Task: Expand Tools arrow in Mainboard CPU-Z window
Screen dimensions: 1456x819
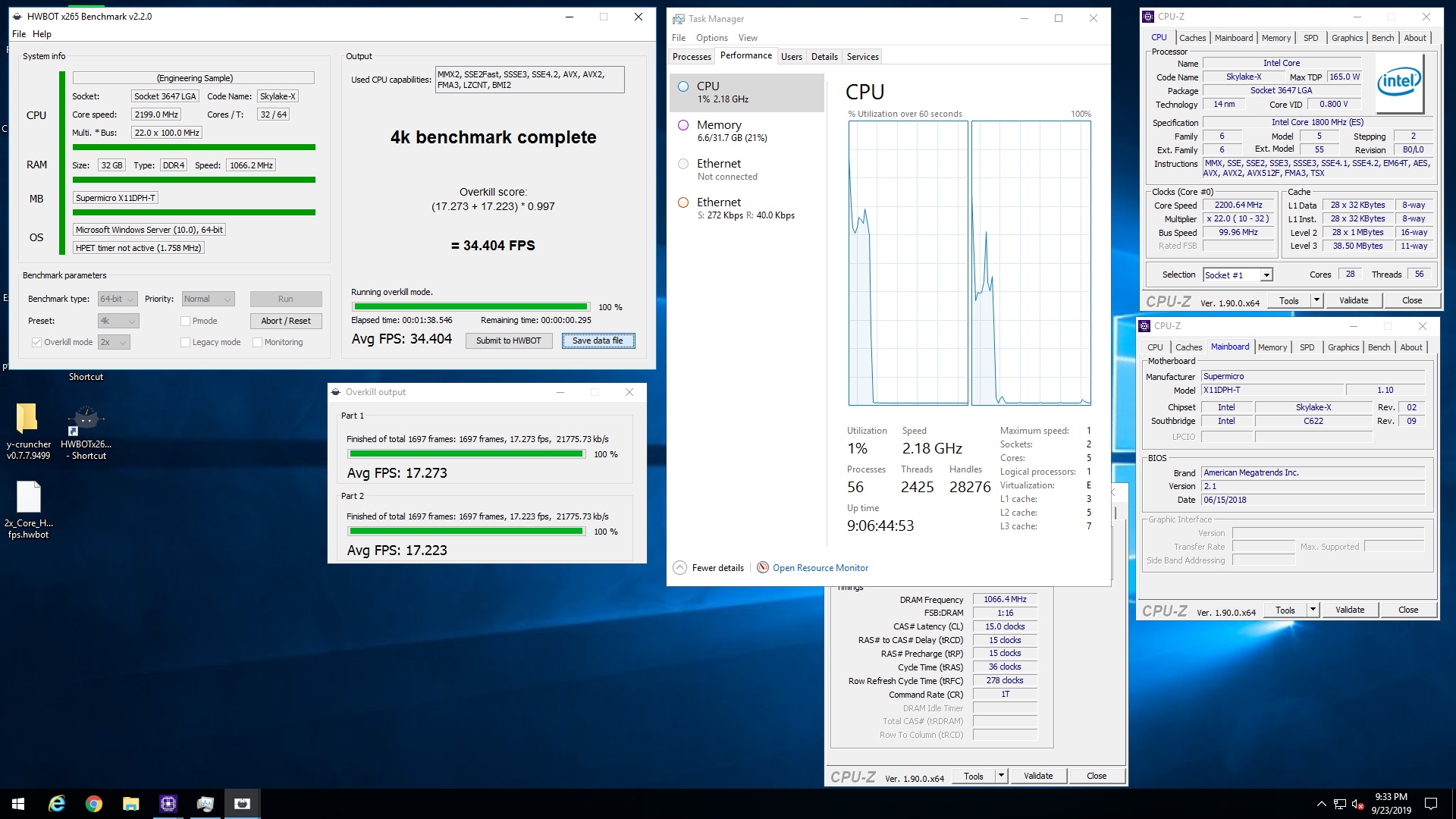Action: pos(1313,610)
